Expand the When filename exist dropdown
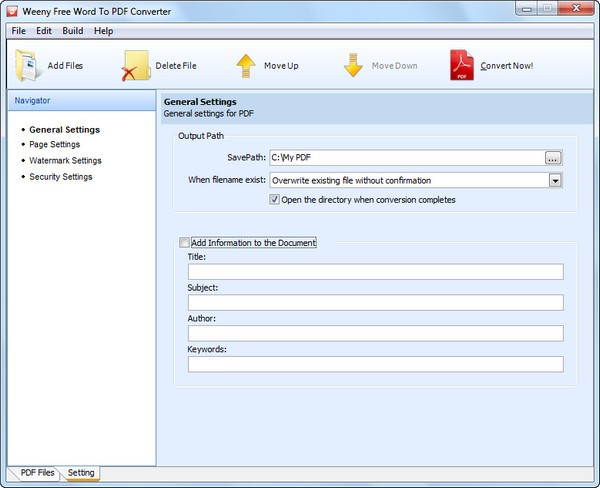 pos(555,181)
